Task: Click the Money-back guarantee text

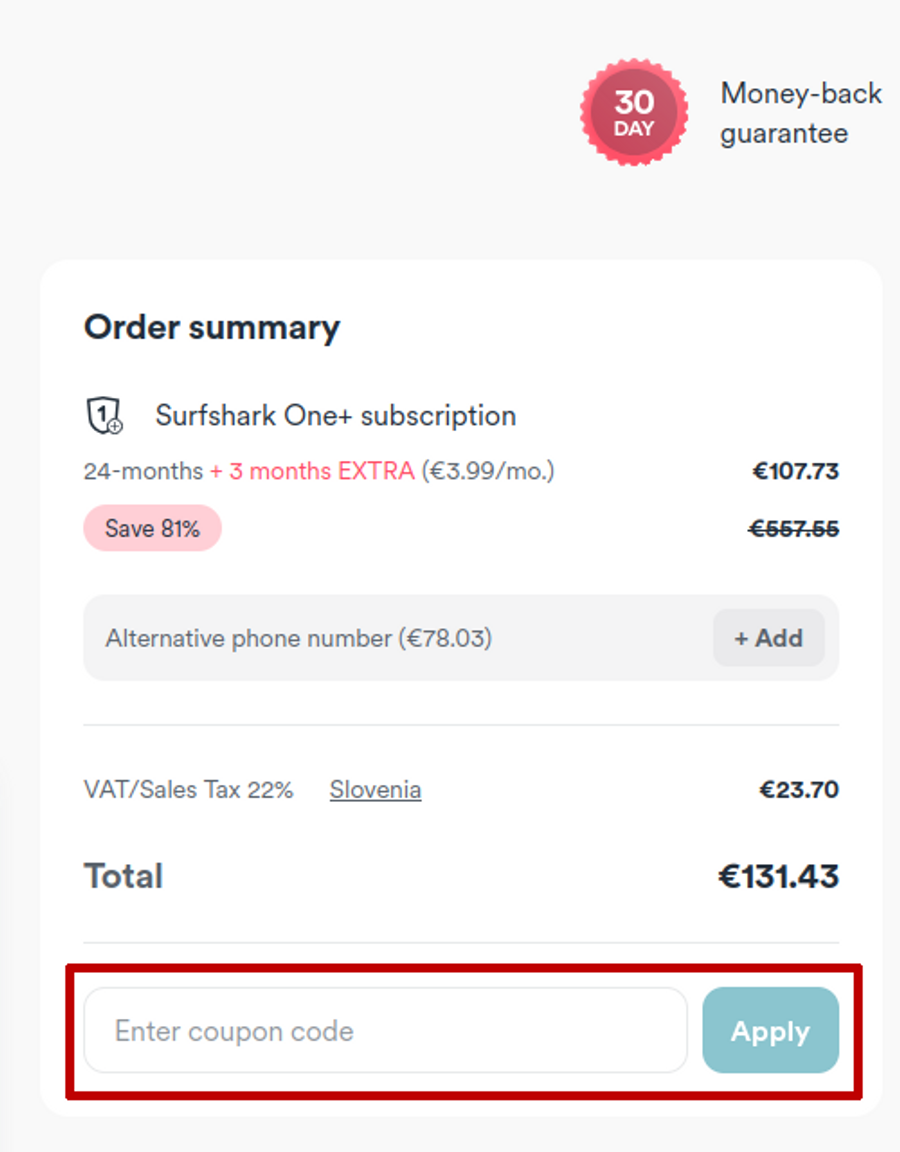Action: (800, 113)
